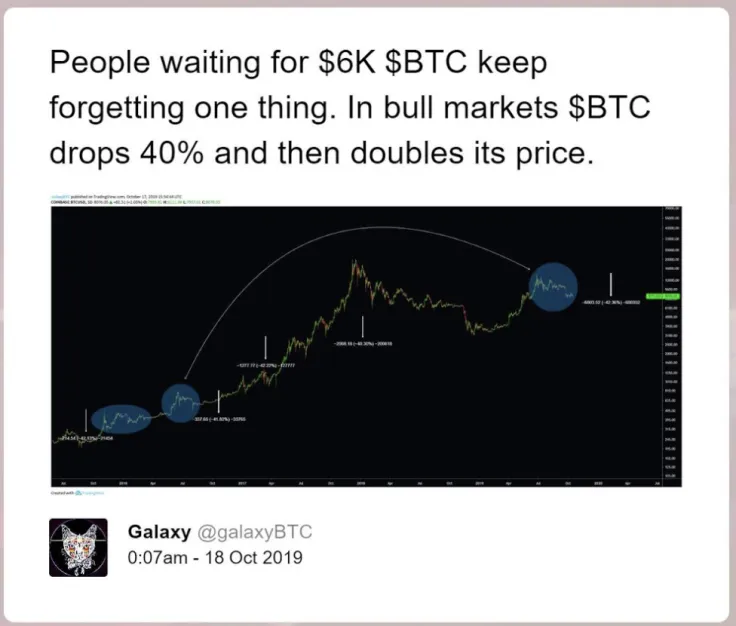Click the white marker above the -40.30% label
The image size is (736, 626).
[363, 327]
